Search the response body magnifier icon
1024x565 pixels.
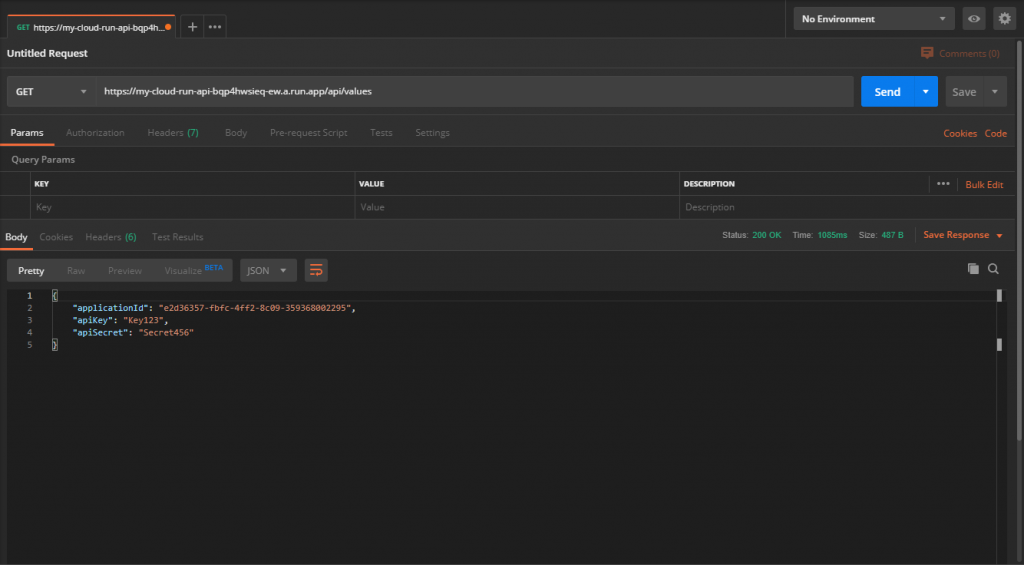(x=993, y=268)
